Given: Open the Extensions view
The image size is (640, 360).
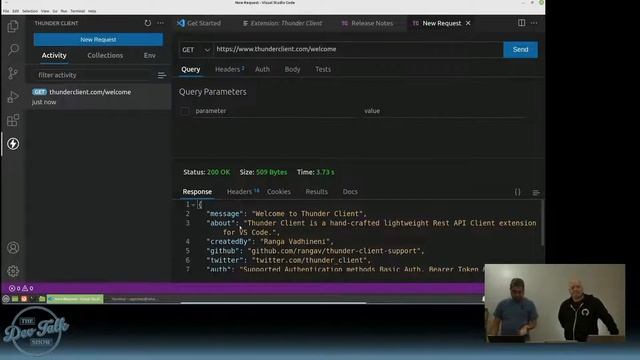Looking at the screenshot, I should (x=13, y=120).
